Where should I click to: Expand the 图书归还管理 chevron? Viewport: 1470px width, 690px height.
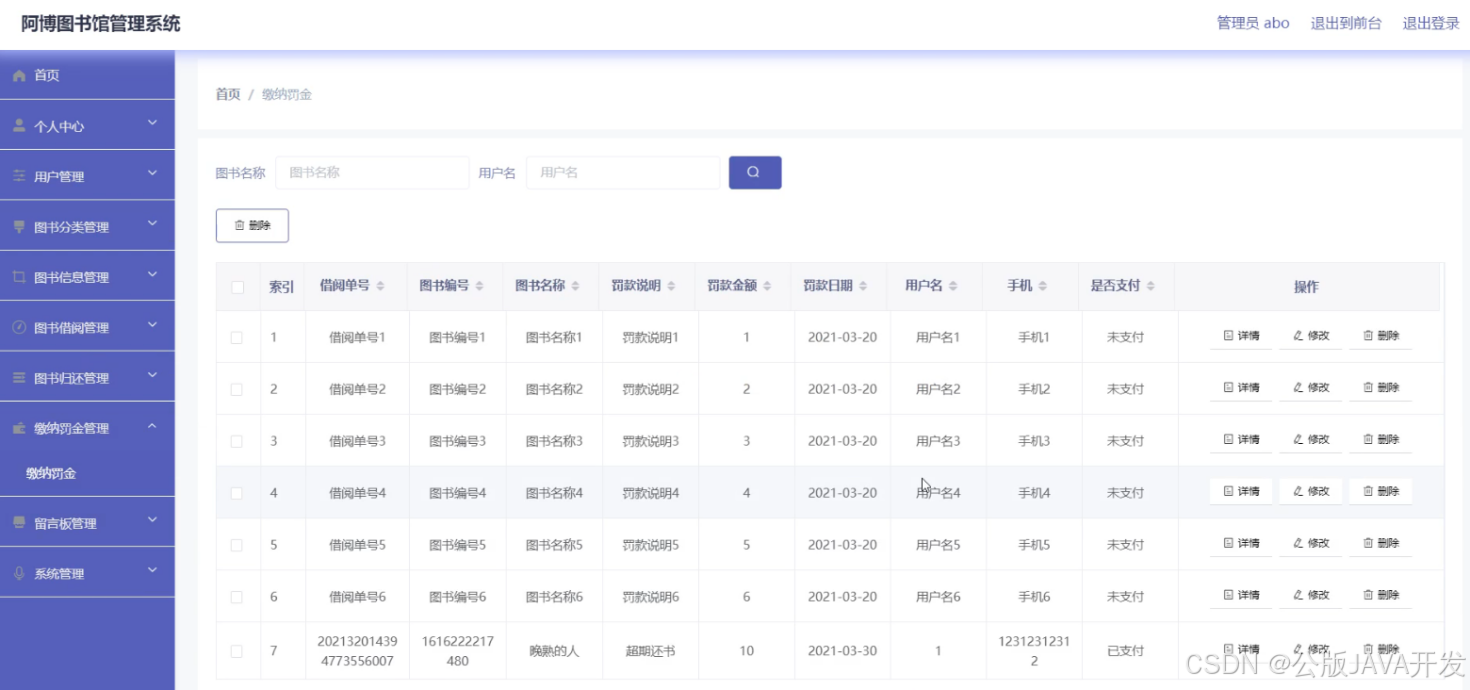click(152, 375)
